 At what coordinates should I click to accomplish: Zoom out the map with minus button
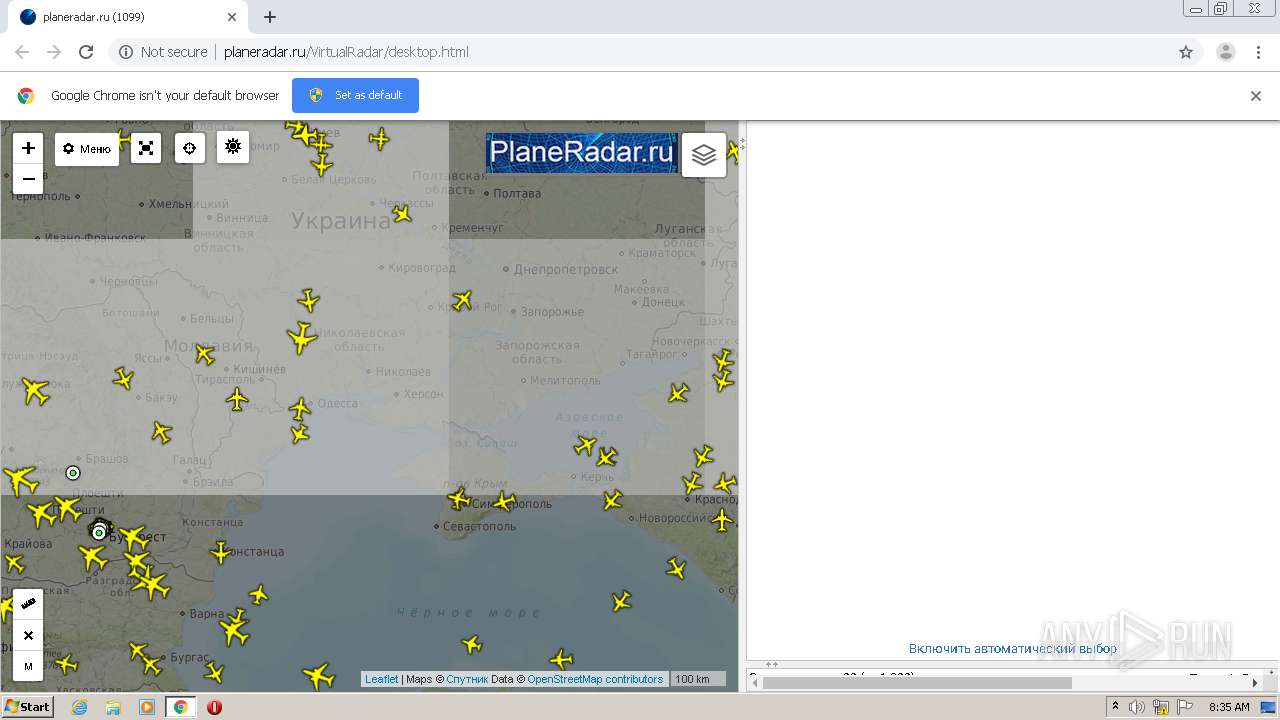[28, 179]
